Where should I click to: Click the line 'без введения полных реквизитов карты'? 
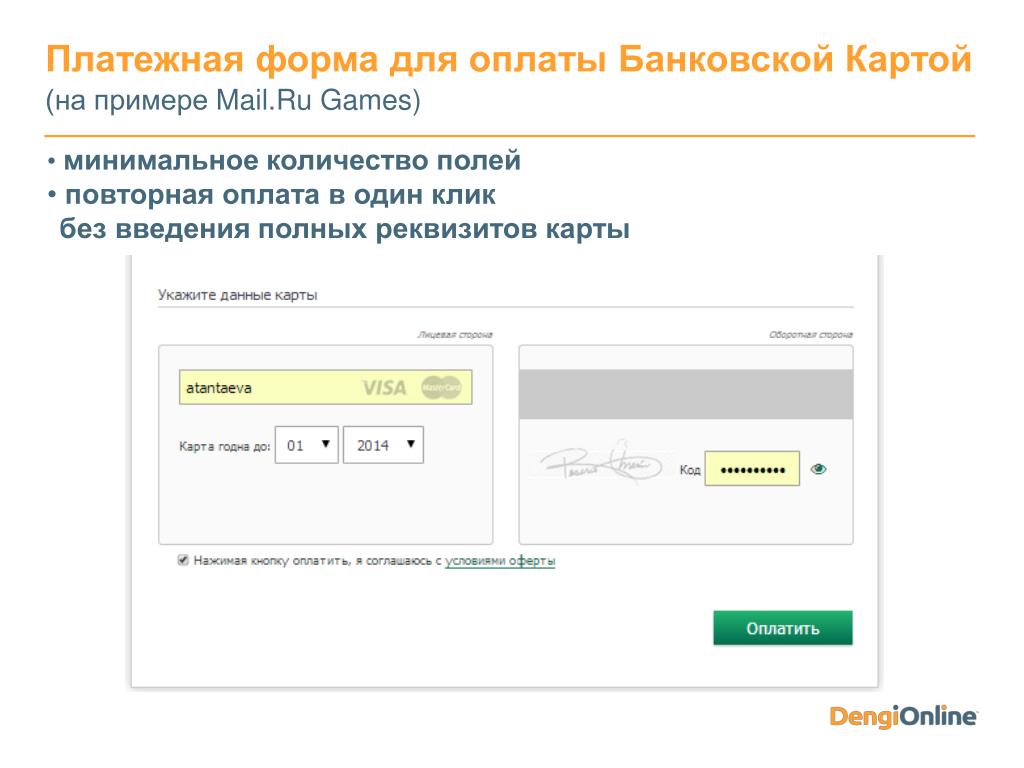pyautogui.click(x=344, y=229)
